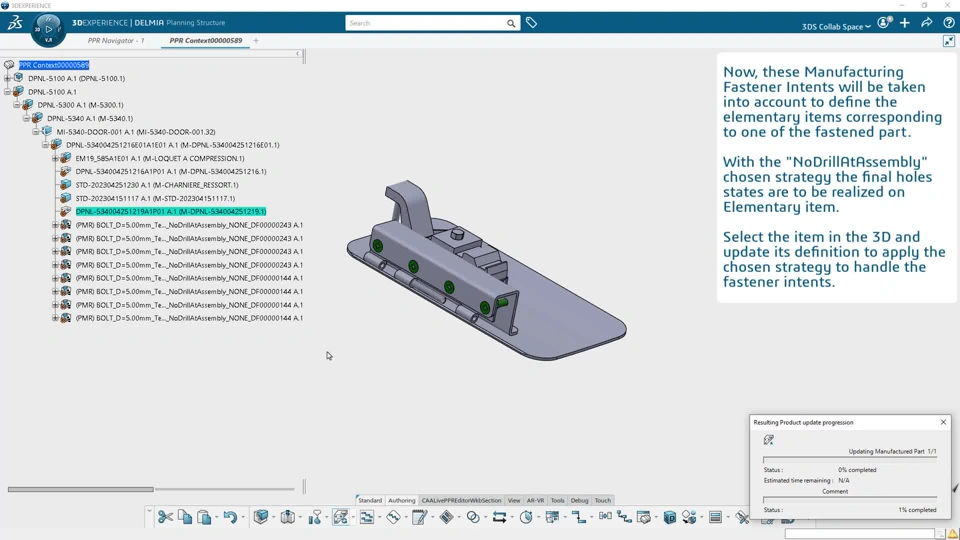Open dropdown arrow next to Undo icon

coord(243,518)
